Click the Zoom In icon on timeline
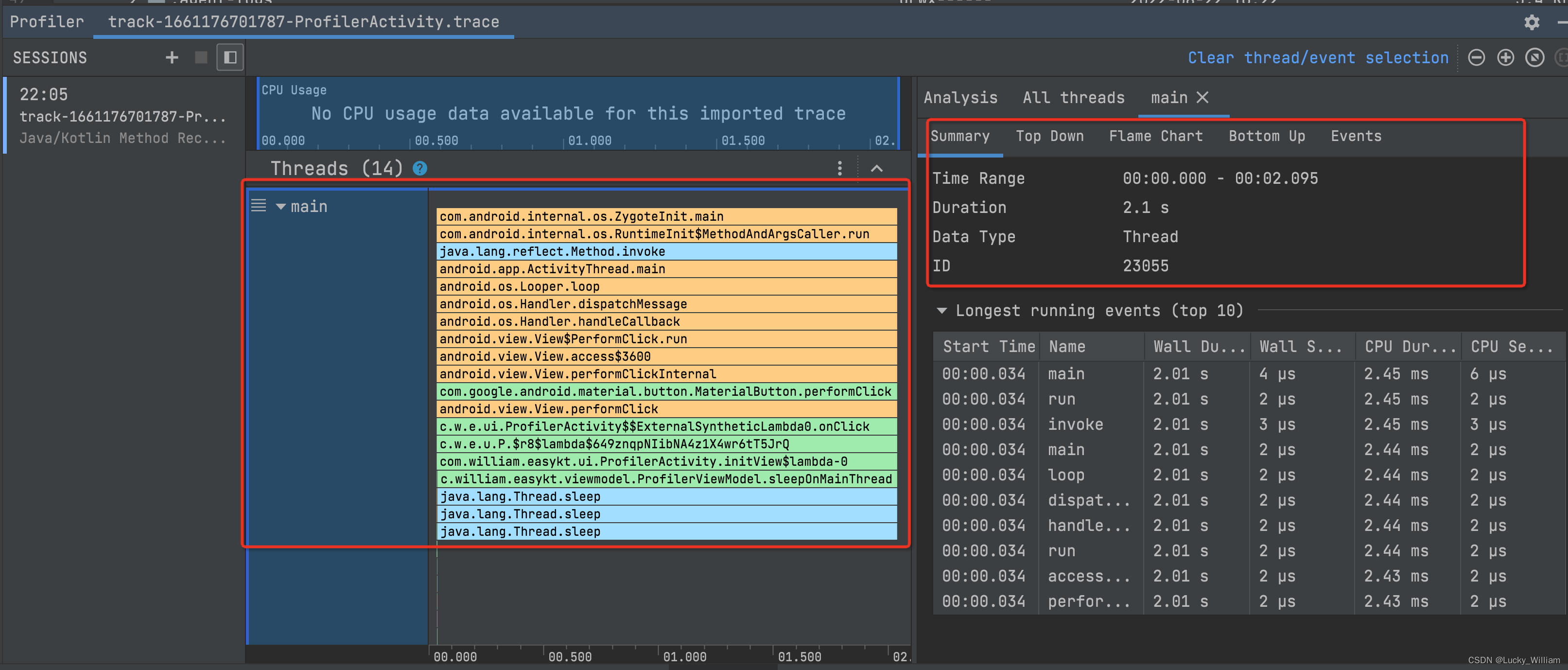Screen dimensions: 1568x670 pyautogui.click(x=1503, y=57)
